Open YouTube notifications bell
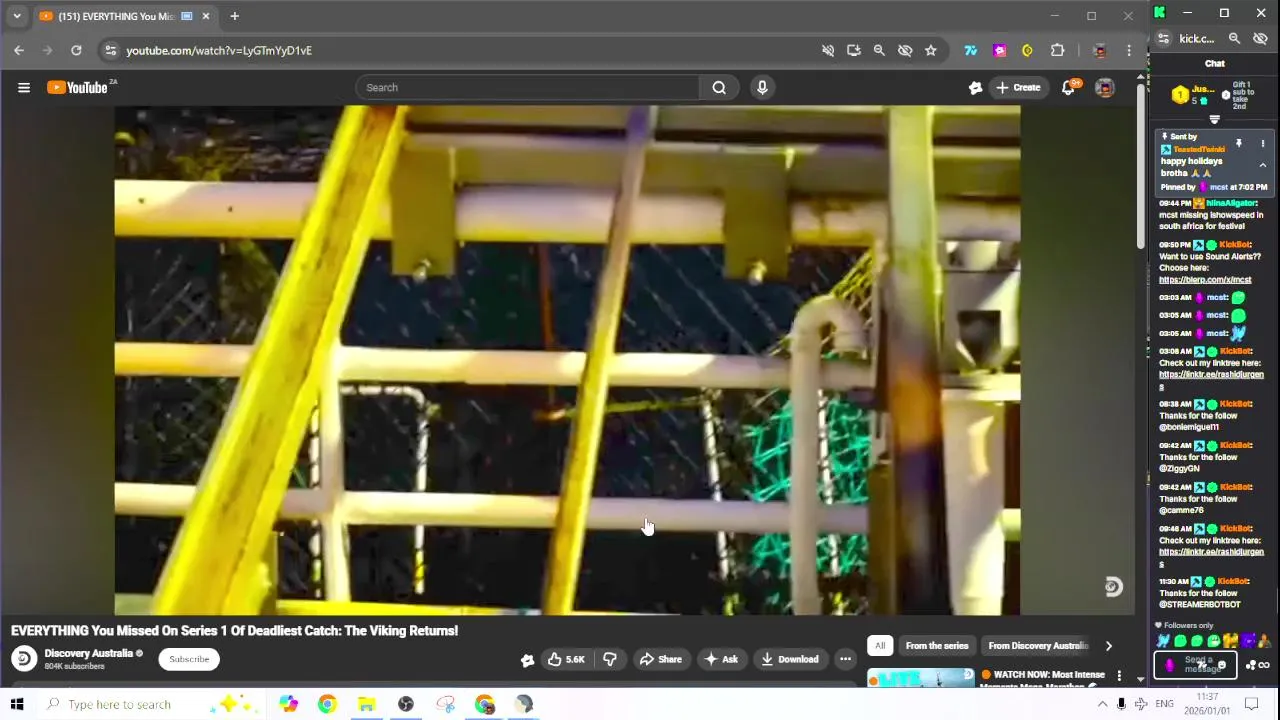The width and height of the screenshot is (1280, 720). (1068, 87)
